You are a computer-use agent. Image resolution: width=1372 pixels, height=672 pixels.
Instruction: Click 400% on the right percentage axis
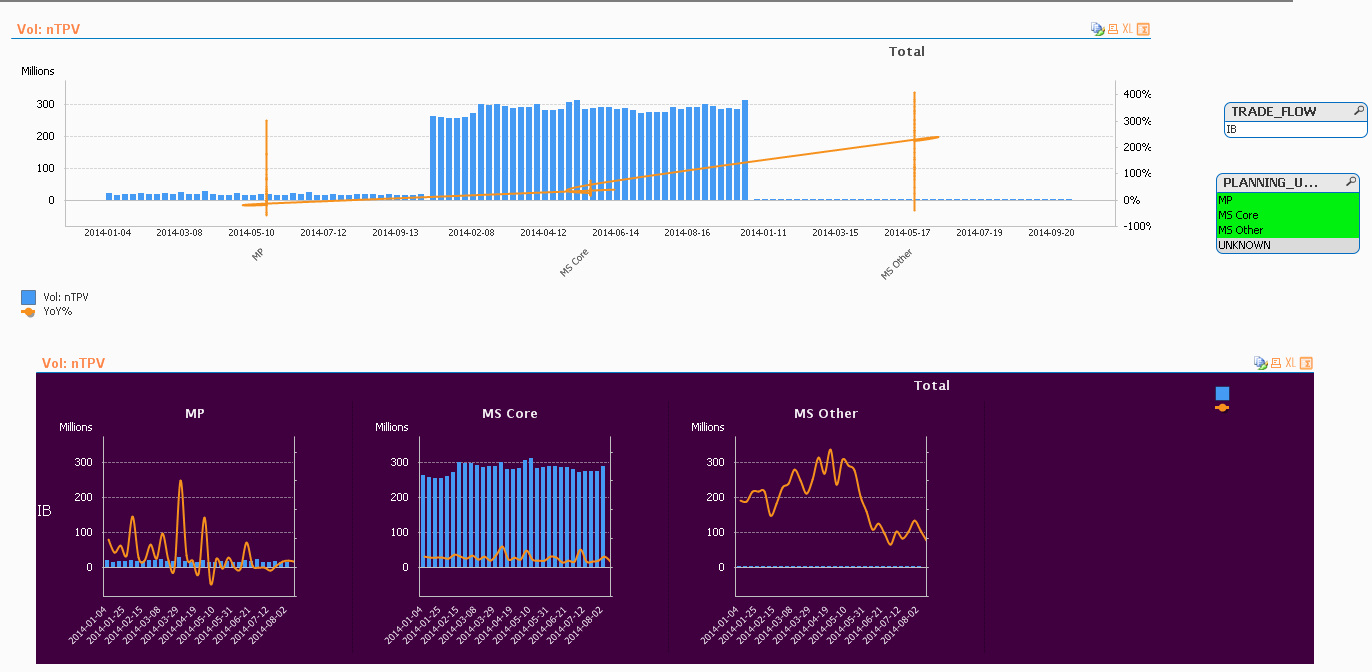coord(1137,94)
